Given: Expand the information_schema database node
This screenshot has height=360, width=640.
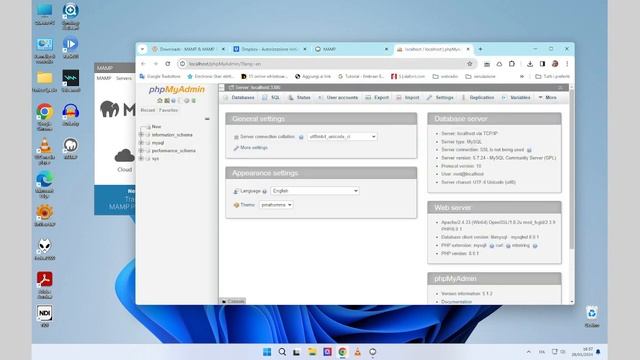Looking at the screenshot, I should tap(141, 135).
